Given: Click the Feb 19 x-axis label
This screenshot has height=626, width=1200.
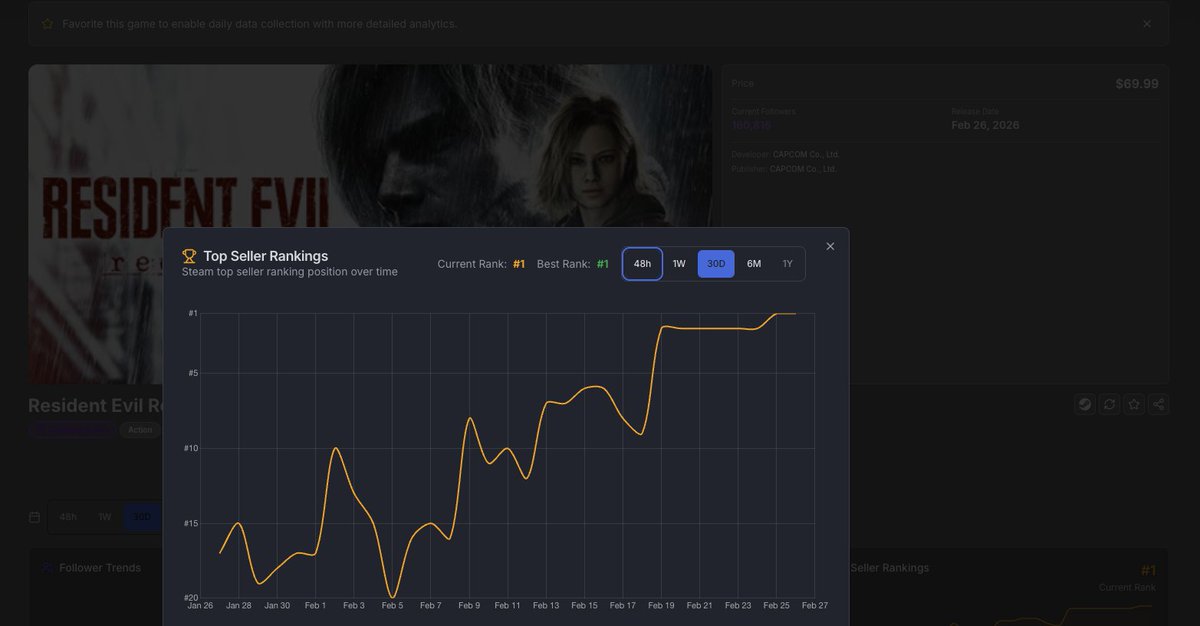Looking at the screenshot, I should tap(661, 605).
